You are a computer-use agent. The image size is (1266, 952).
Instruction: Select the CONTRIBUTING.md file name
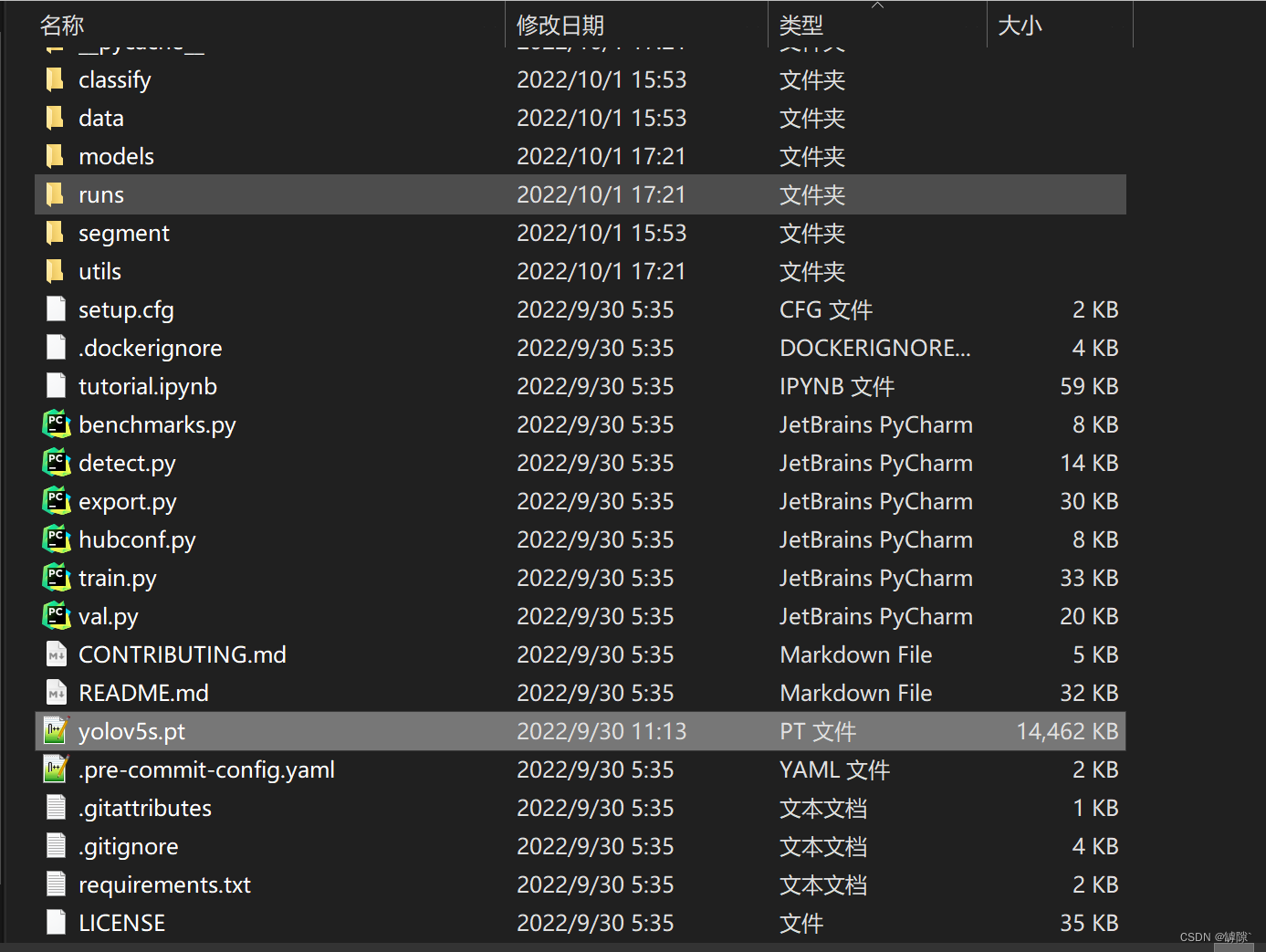183,654
